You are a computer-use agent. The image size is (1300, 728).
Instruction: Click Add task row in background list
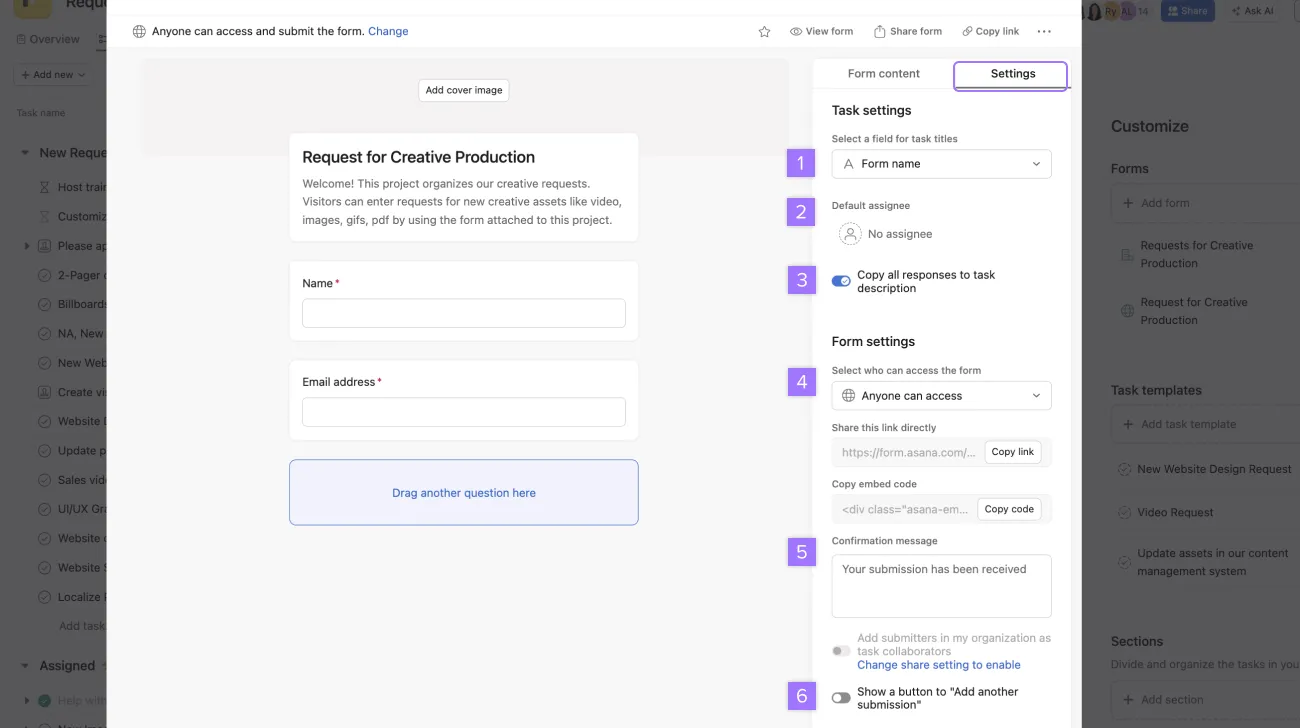coord(82,626)
